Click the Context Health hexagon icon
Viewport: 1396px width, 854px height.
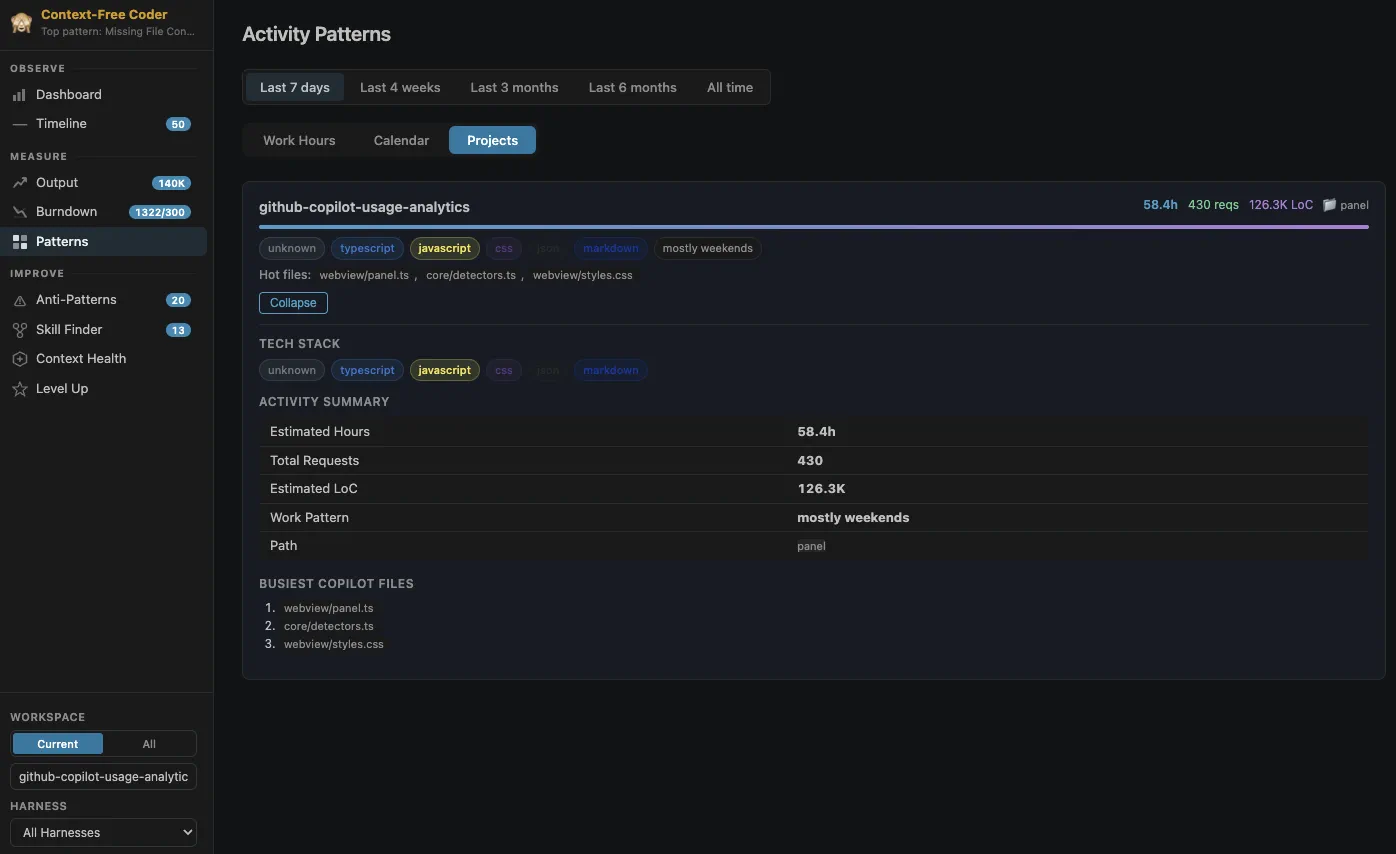[19, 359]
